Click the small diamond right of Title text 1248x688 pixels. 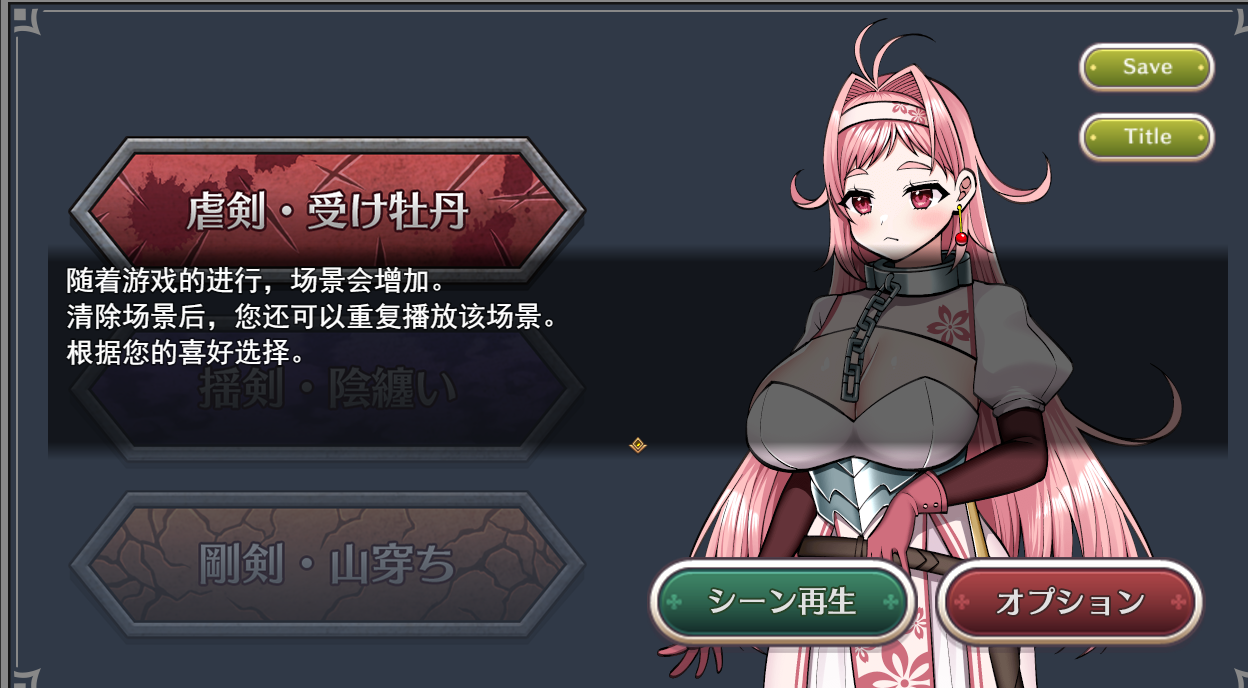1200,137
